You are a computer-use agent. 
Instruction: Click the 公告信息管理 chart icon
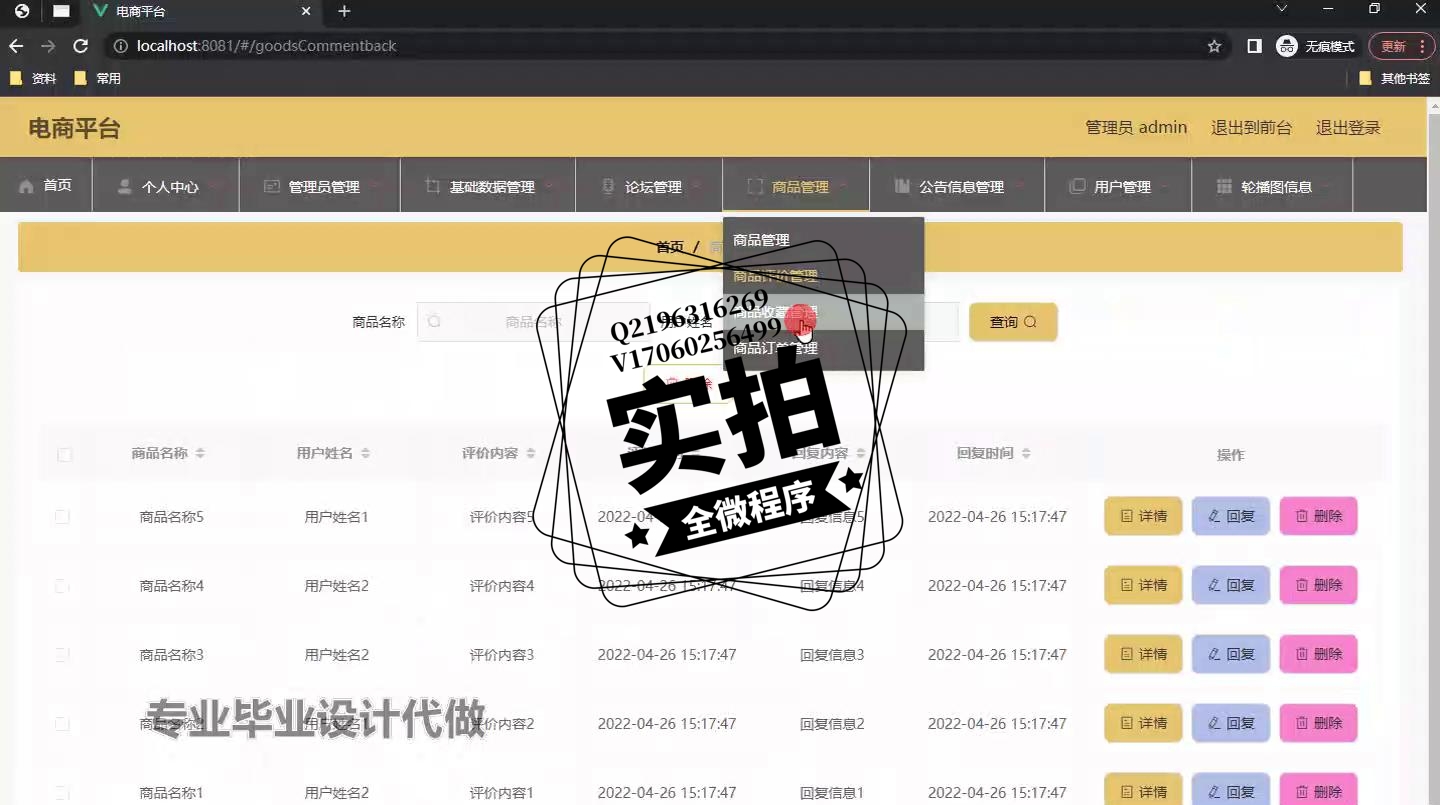pos(902,186)
